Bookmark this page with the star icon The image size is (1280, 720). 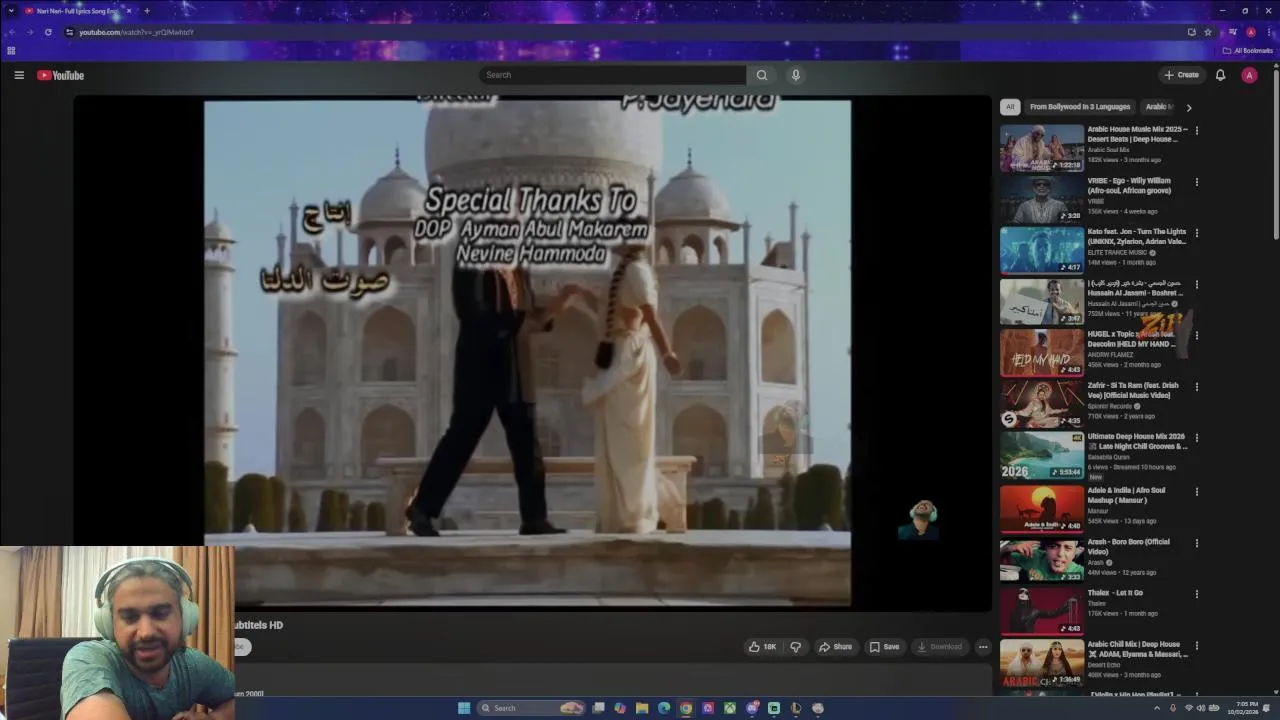[x=1208, y=32]
